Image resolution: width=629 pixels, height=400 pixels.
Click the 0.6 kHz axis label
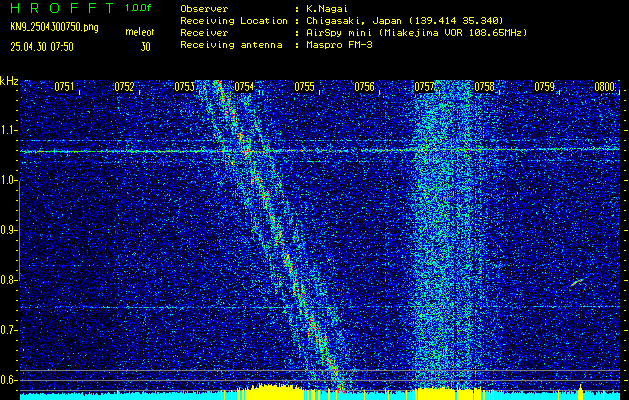pyautogui.click(x=8, y=380)
